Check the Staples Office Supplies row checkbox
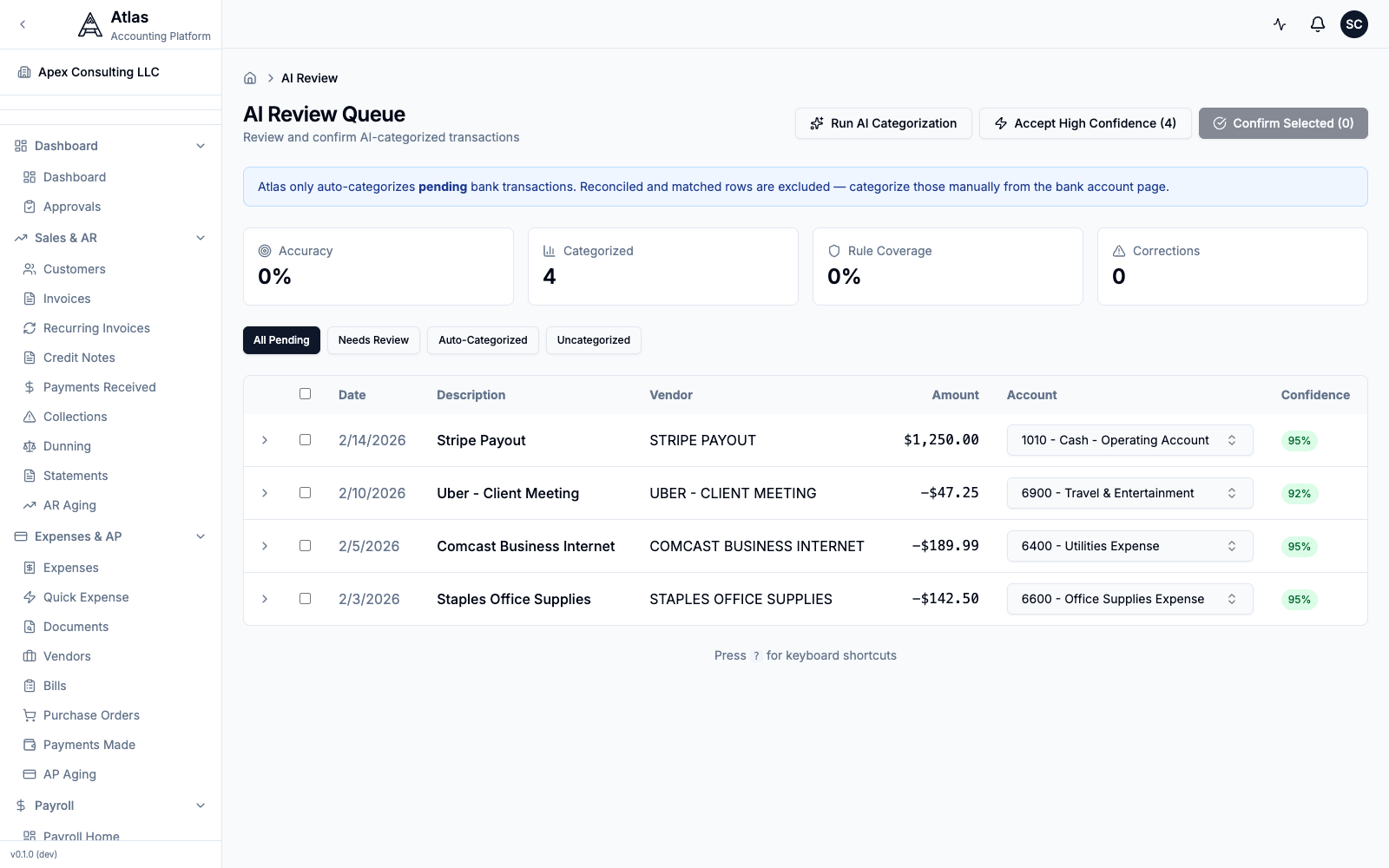Screen dimensions: 1389x868 [x=305, y=599]
